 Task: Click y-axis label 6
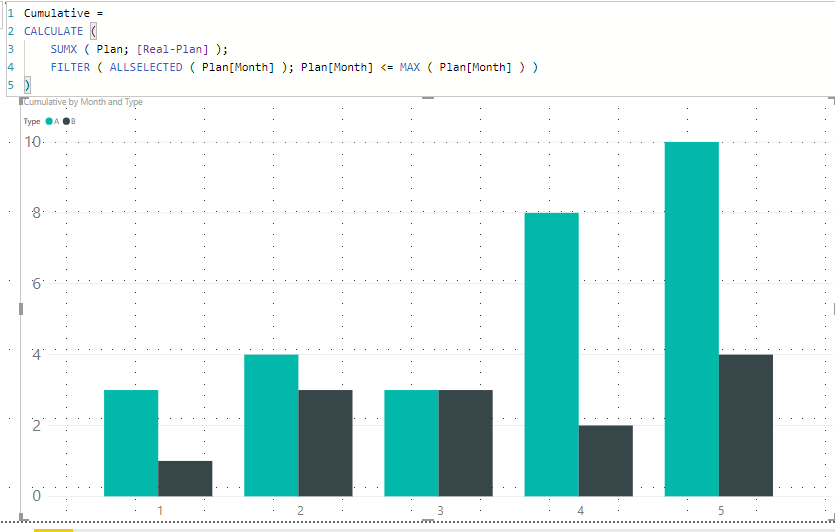tap(36, 284)
